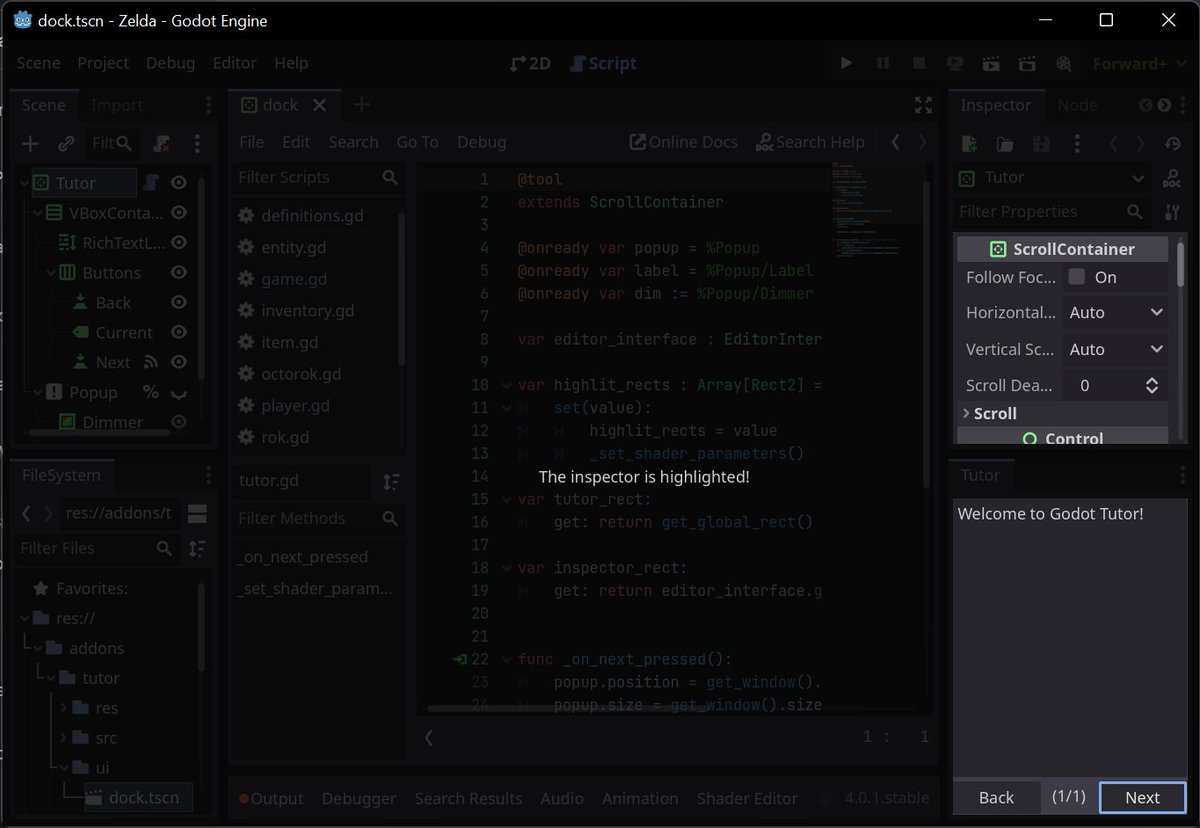Save the edited resource icon in Inspector
This screenshot has width=1200, height=828.
[x=1041, y=144]
